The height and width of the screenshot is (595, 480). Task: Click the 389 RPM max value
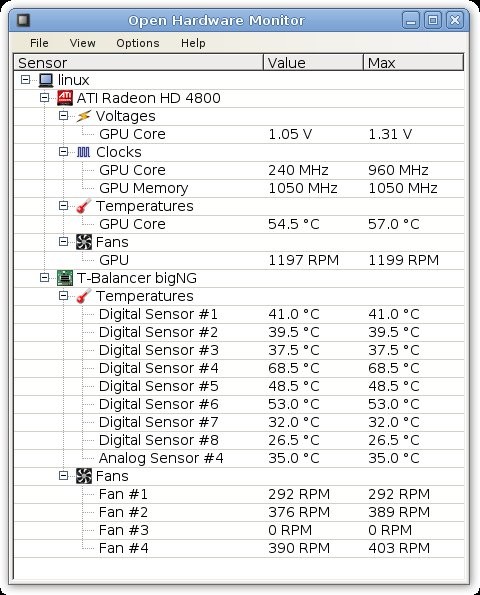(399, 512)
